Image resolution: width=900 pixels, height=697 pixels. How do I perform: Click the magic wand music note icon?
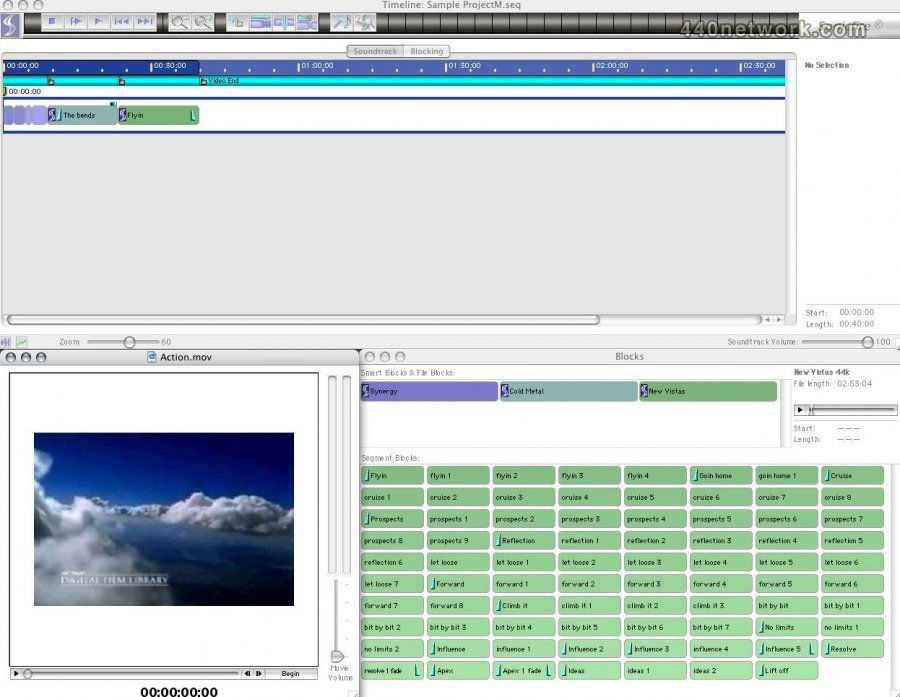pyautogui.click(x=342, y=22)
